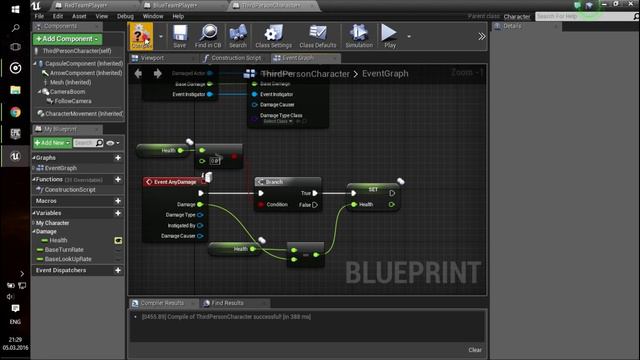
Task: Open Windows Start menu
Action: tap(16, 9)
